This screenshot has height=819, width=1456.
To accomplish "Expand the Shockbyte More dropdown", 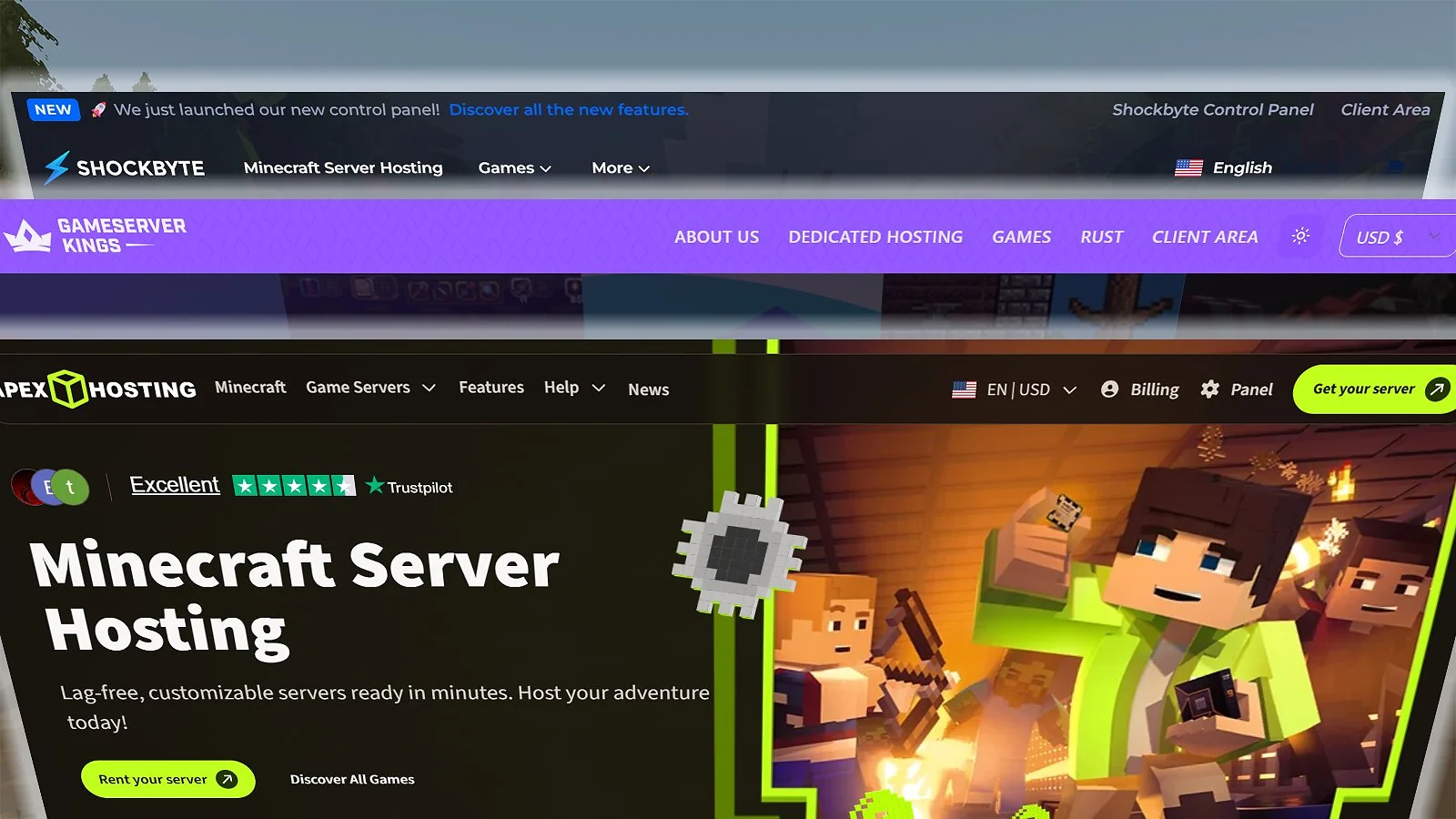I will (x=621, y=167).
